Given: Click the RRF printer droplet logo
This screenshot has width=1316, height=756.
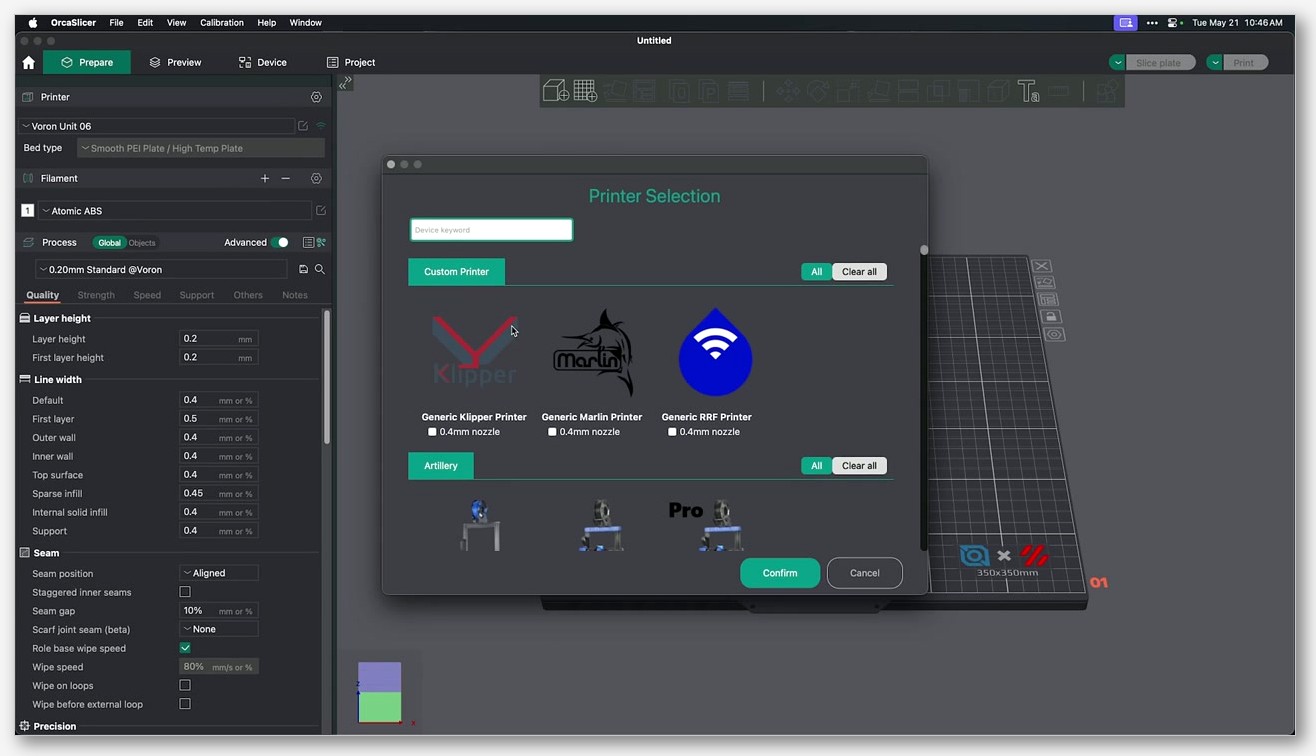Looking at the screenshot, I should click(x=714, y=352).
